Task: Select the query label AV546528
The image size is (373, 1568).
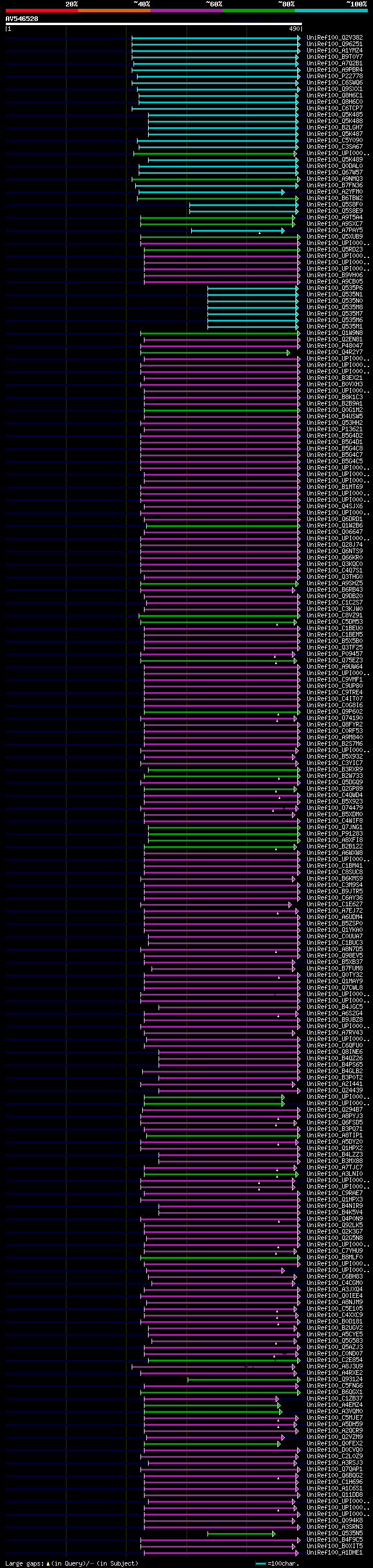Action: 22,19
